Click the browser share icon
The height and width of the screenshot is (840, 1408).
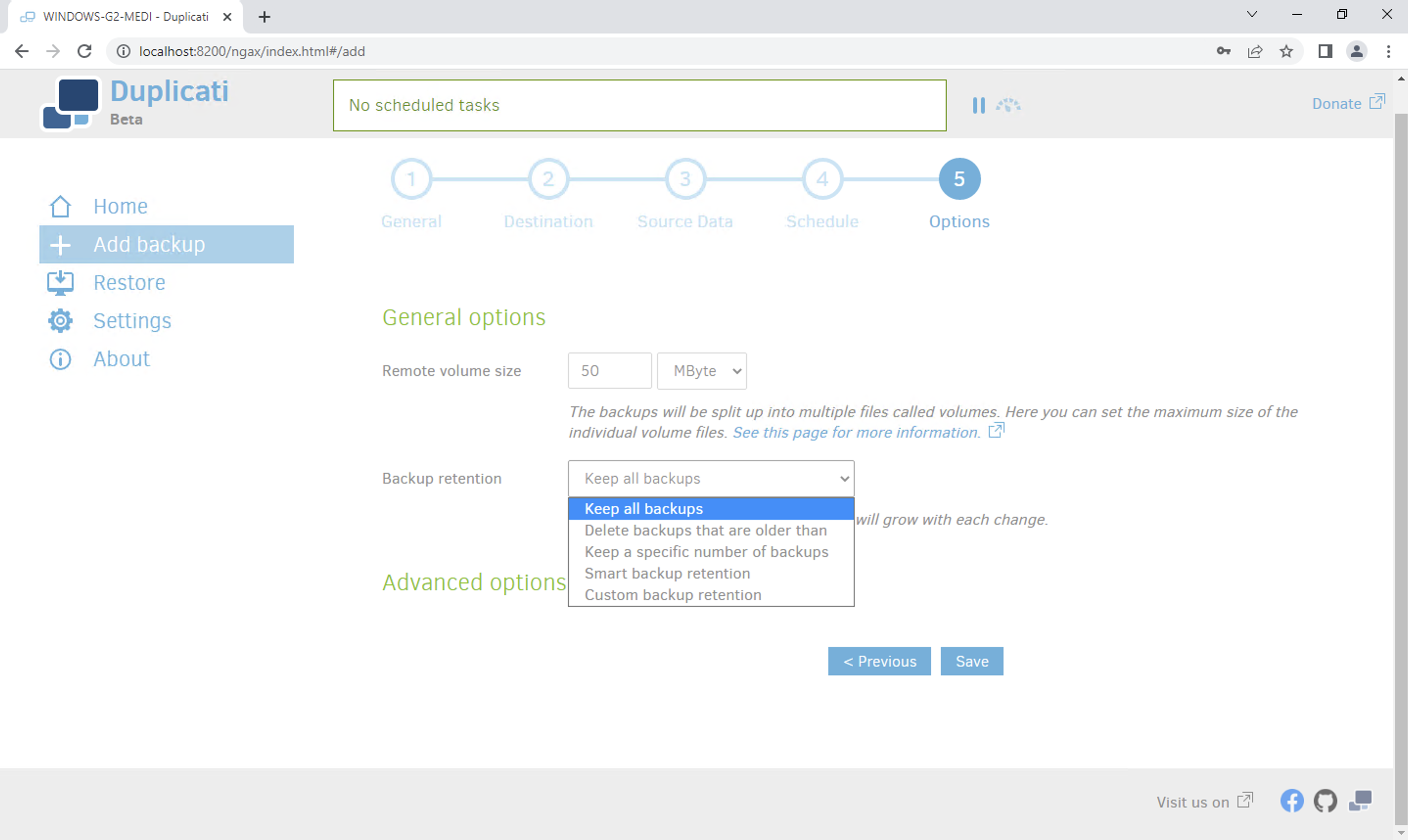pyautogui.click(x=1255, y=51)
